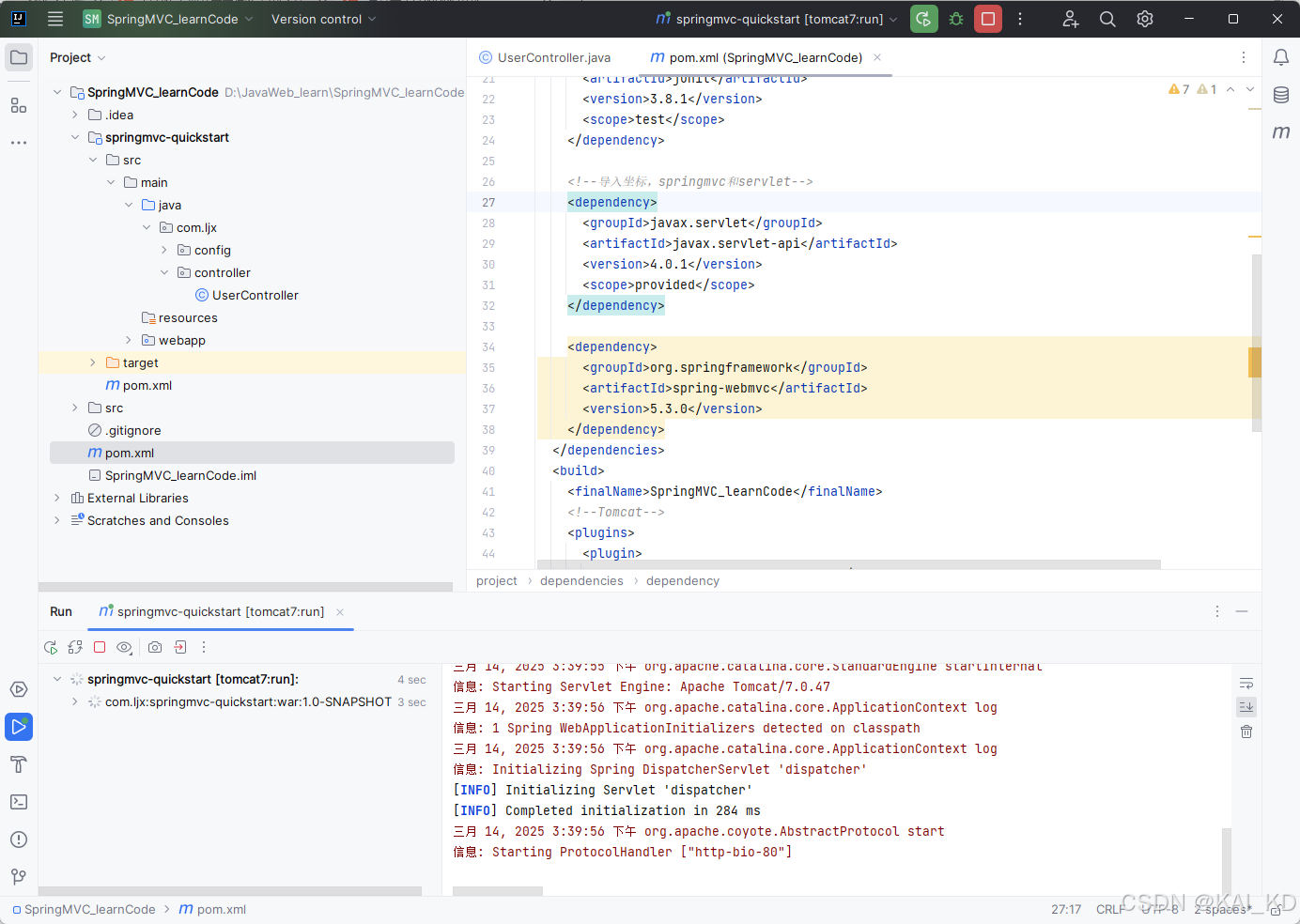Stop the running tomcat7 process in the title bar
This screenshot has height=924, width=1300.
coord(988,19)
